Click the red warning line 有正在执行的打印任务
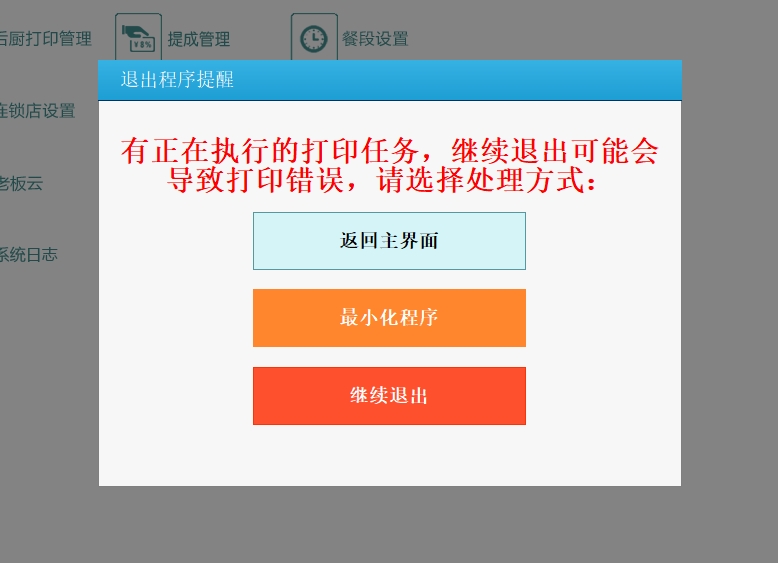This screenshot has width=778, height=563. point(270,151)
